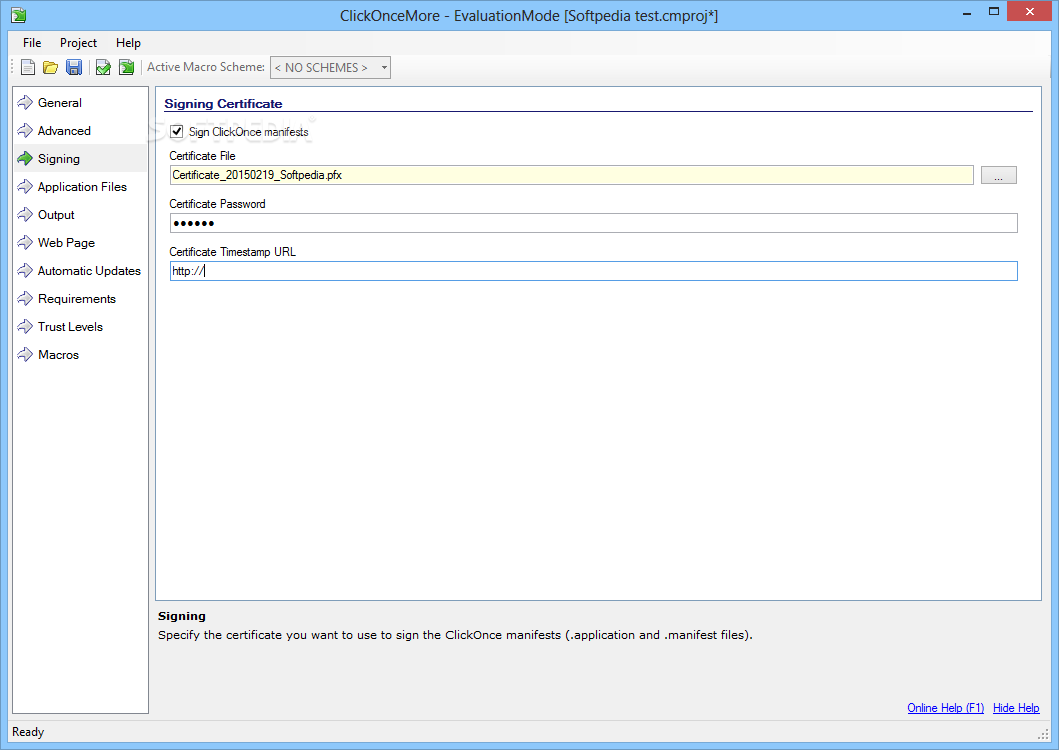Uncheck Sign ClickOnce manifests
Screen dimensions: 1059x750
[x=177, y=132]
